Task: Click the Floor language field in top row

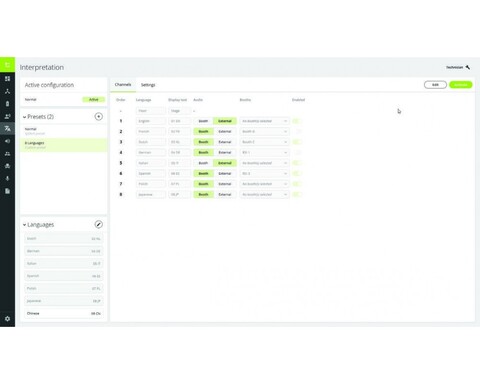Action: [x=151, y=111]
